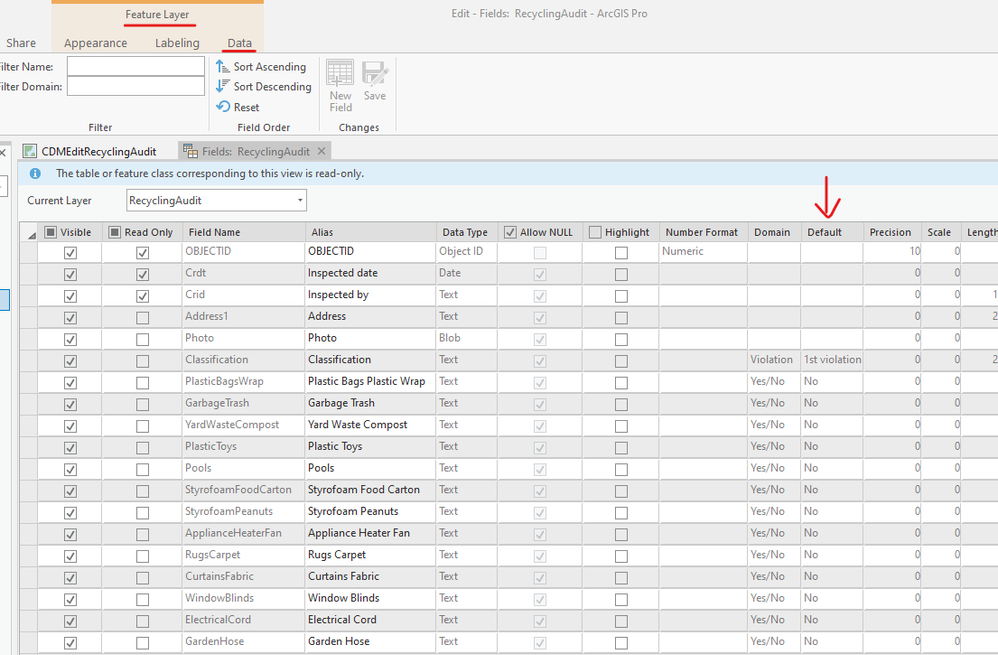Viewport: 998px width, 655px height.
Task: Open the Share ribbon tab
Action: pyautogui.click(x=21, y=43)
